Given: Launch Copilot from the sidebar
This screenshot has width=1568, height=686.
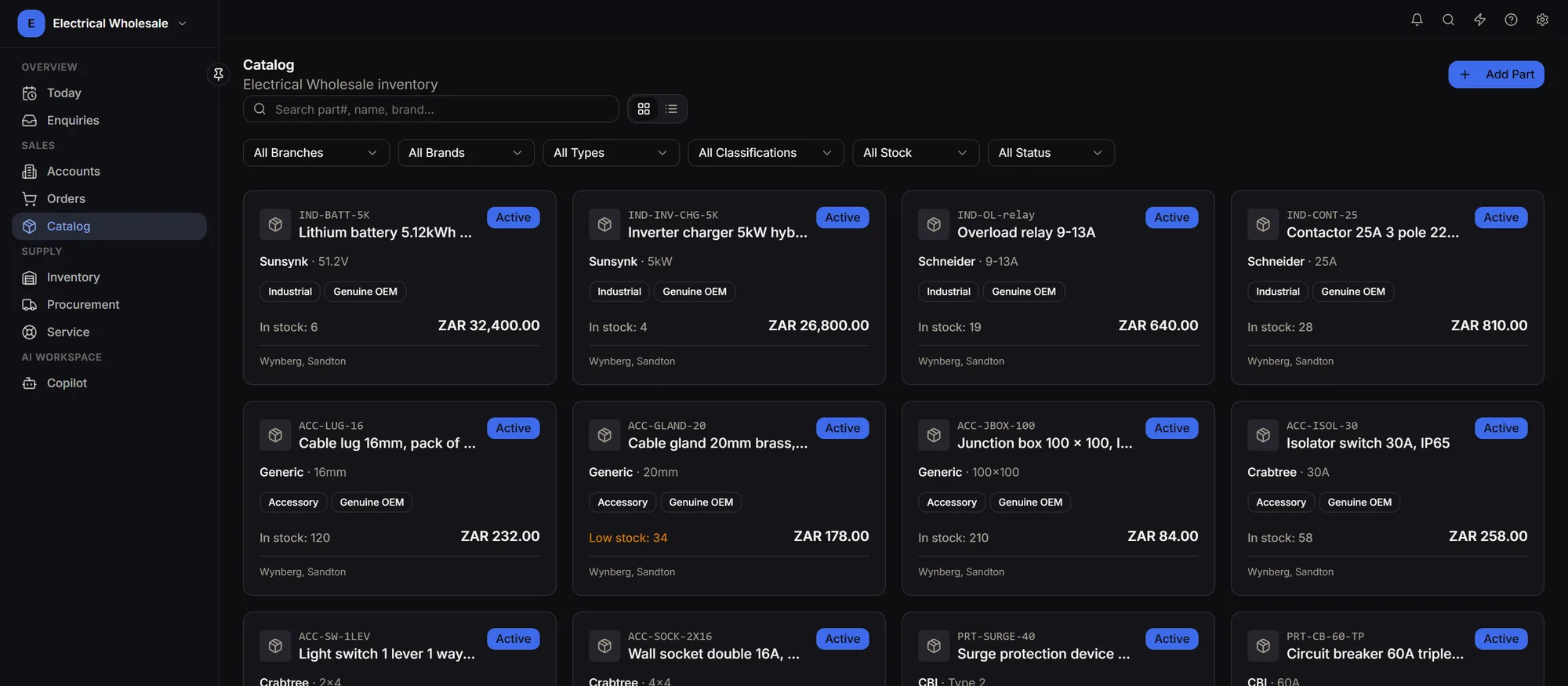Looking at the screenshot, I should (109, 383).
